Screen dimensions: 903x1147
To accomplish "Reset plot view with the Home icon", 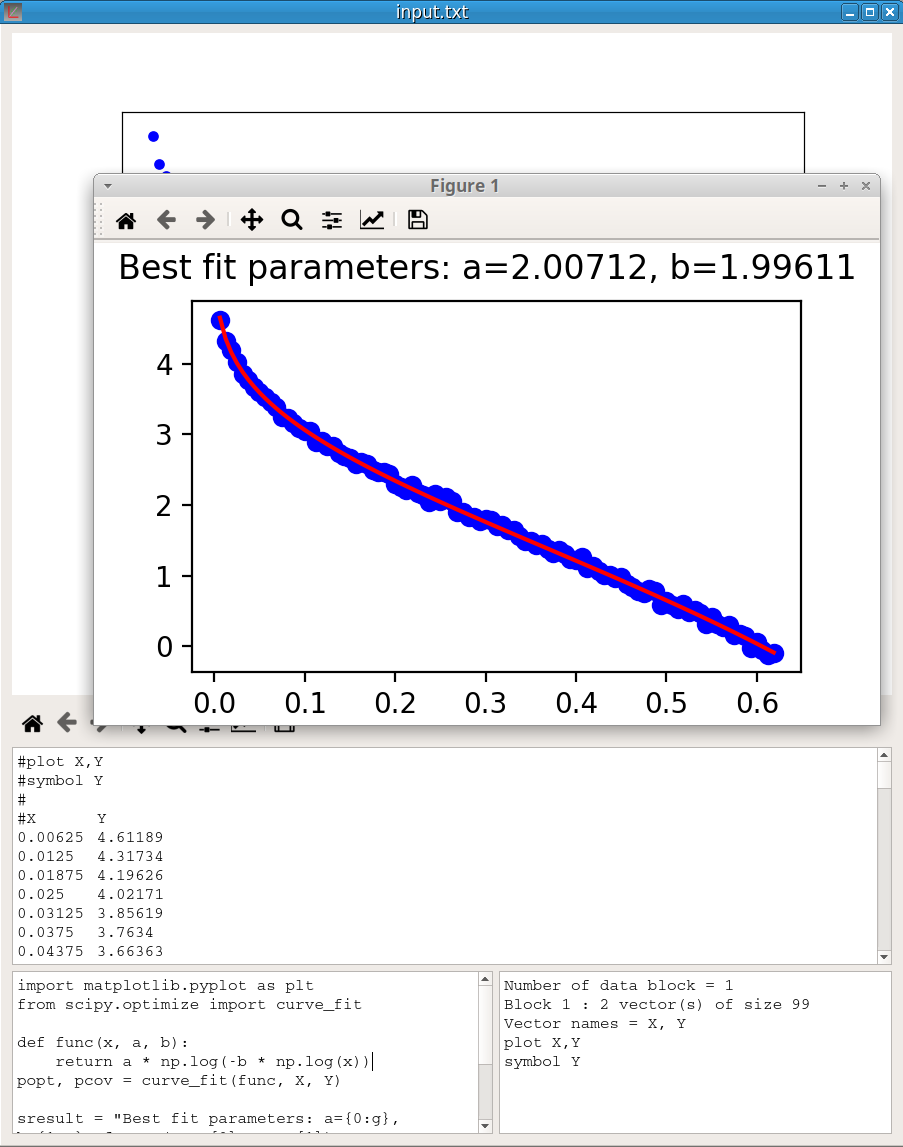I will tap(126, 220).
